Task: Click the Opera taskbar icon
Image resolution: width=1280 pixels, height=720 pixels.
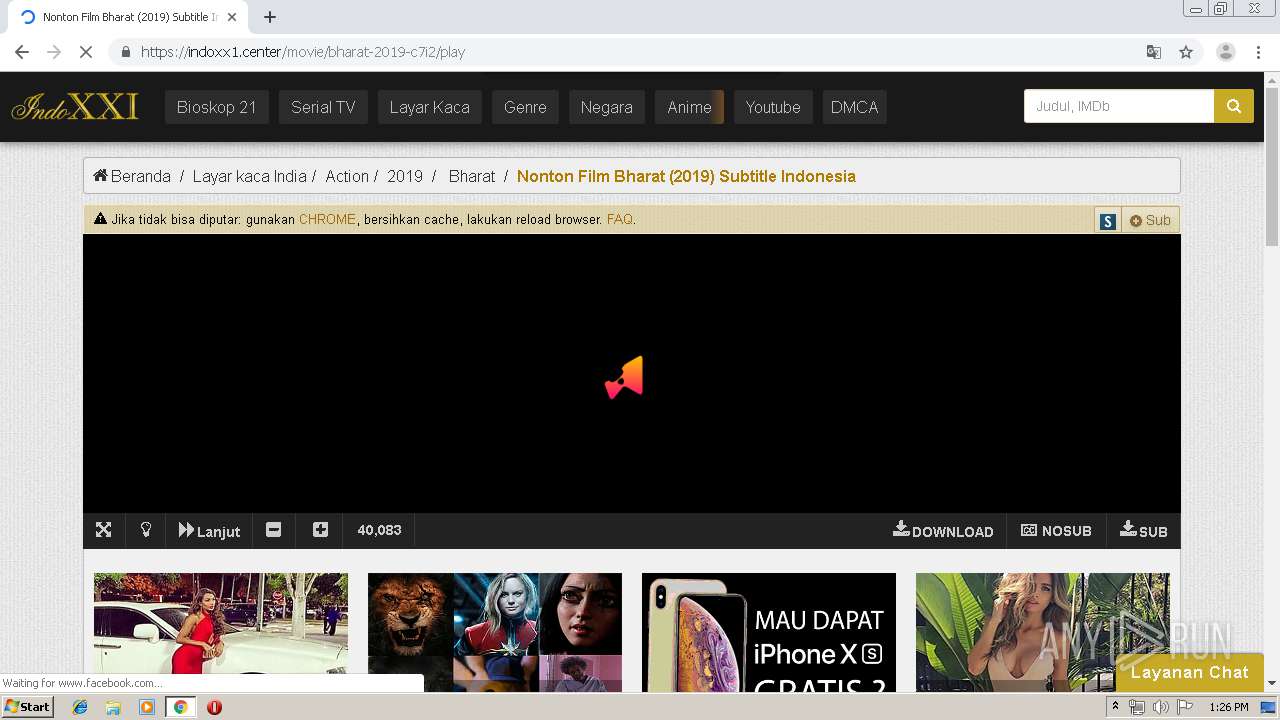Action: point(214,707)
